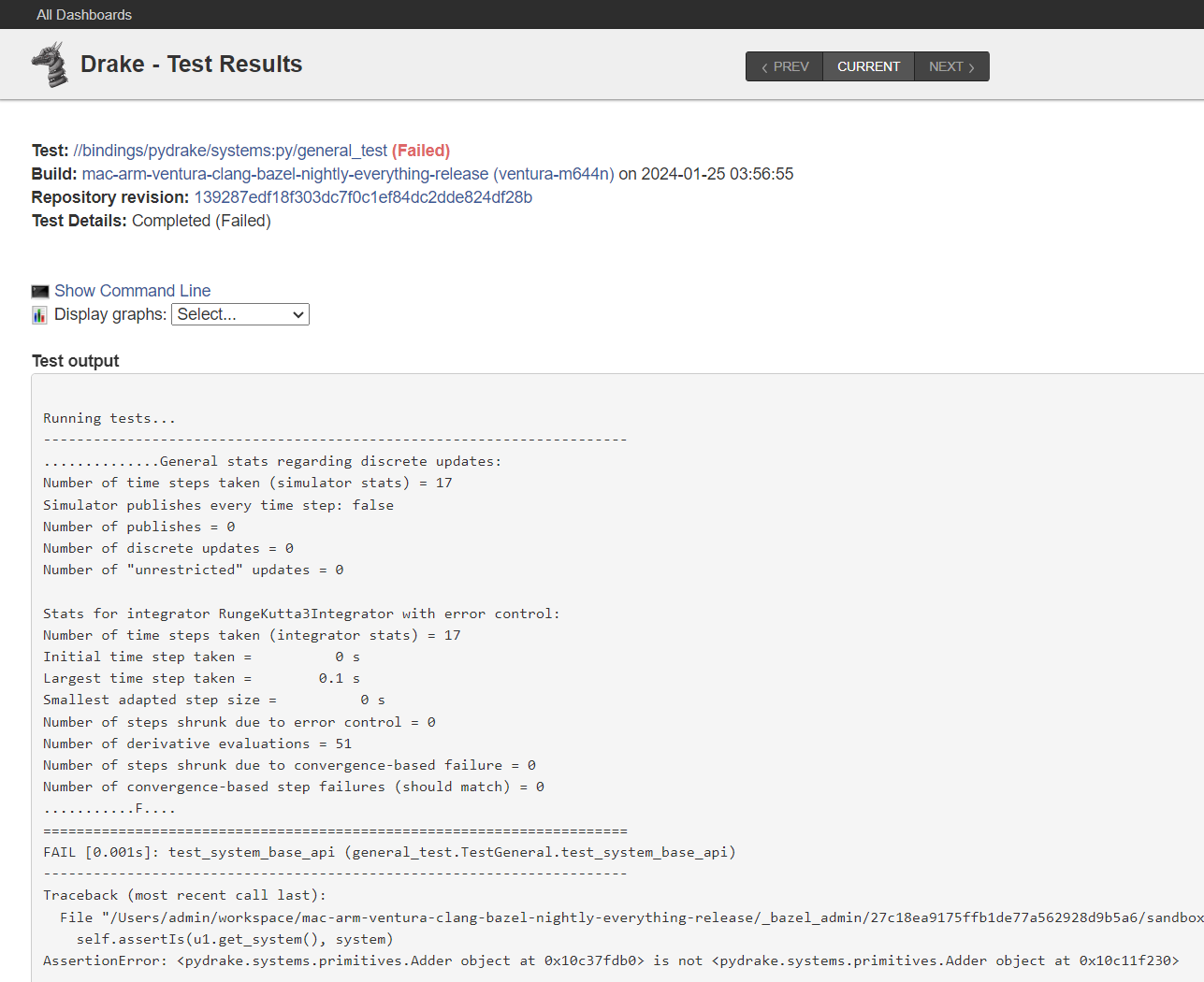Screen dimensions: 1204x982
Task: Open the general_test test name link
Action: click(230, 151)
